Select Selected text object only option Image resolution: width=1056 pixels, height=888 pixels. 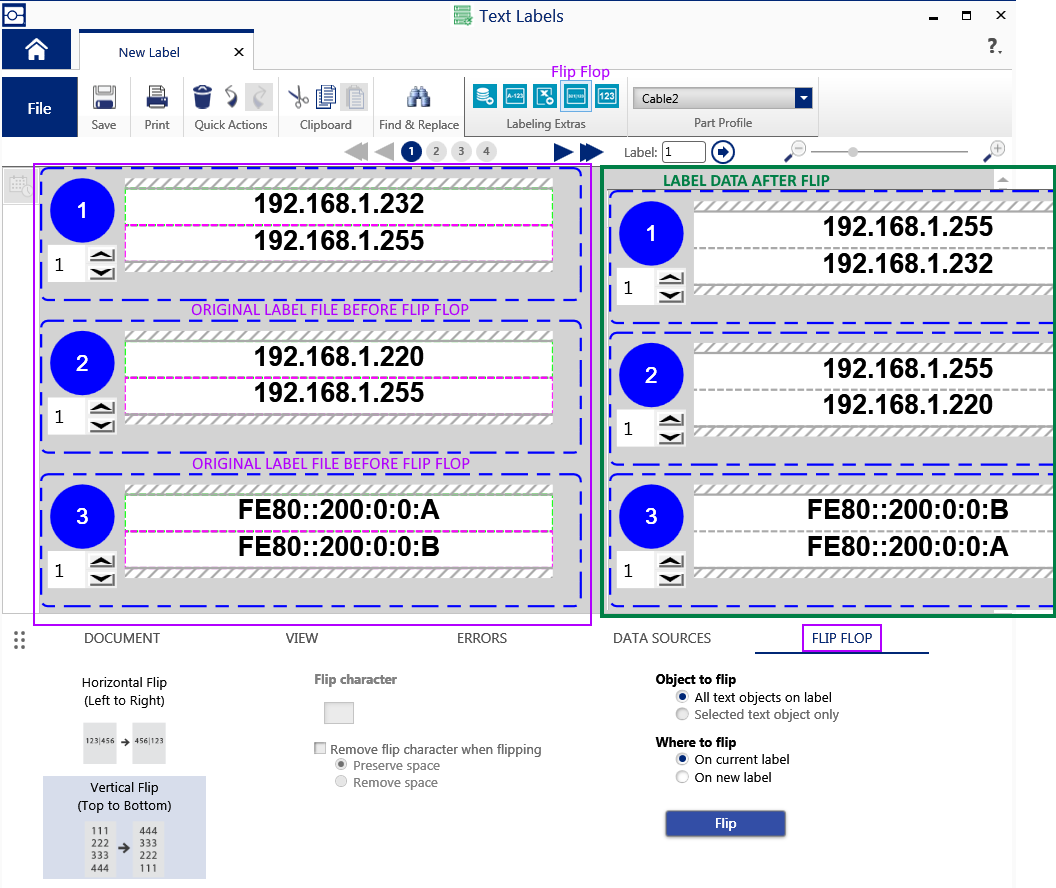point(683,715)
